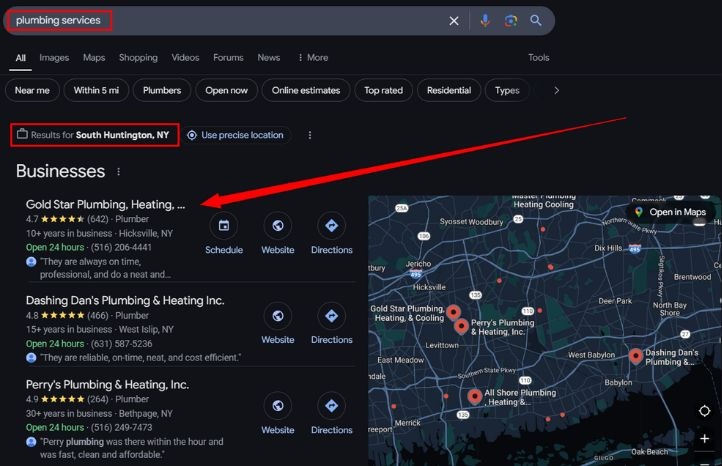Click Perry's 4.9 rating (264)
722x466 pixels.
pos(67,399)
